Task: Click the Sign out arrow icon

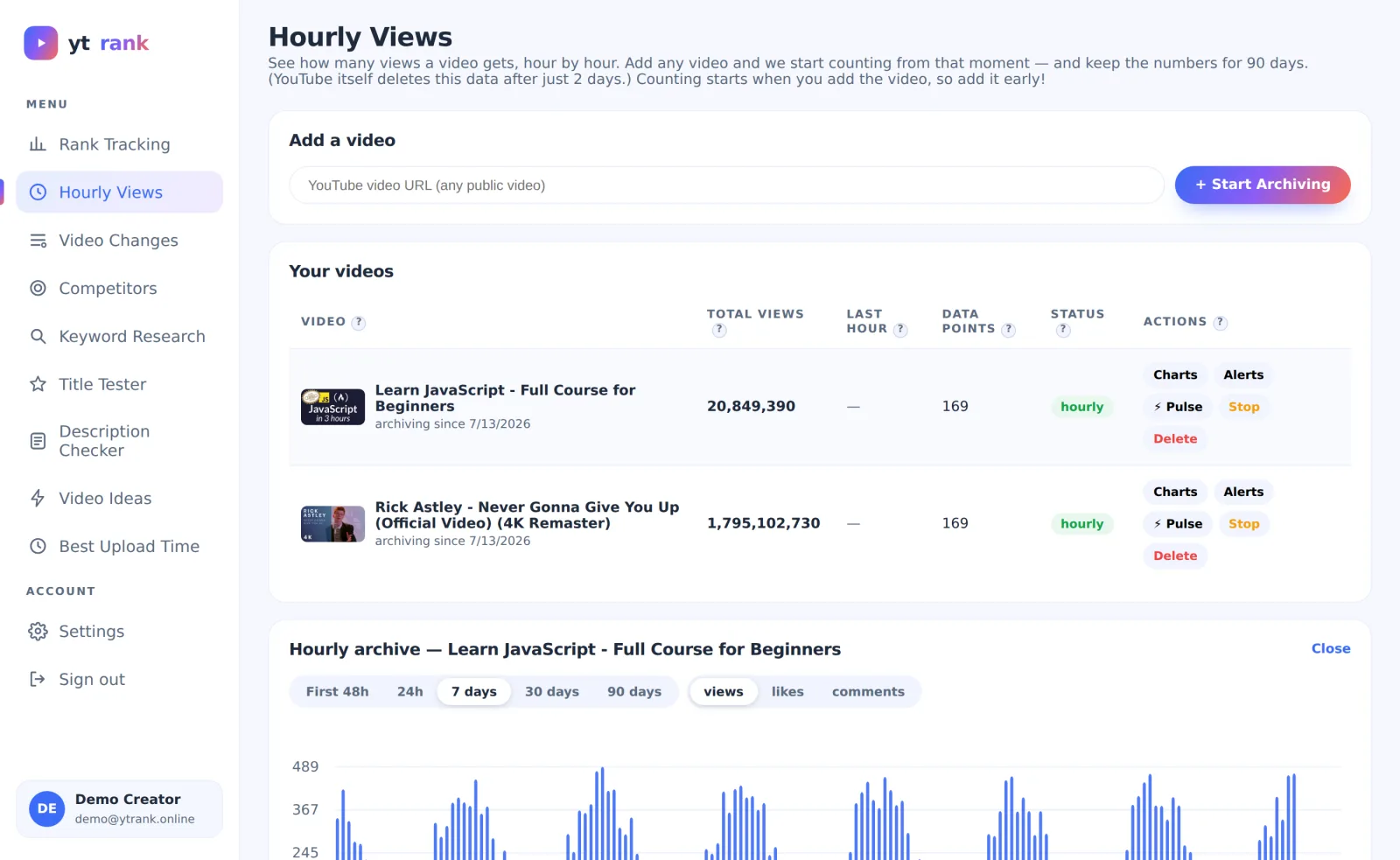Action: pos(38,680)
